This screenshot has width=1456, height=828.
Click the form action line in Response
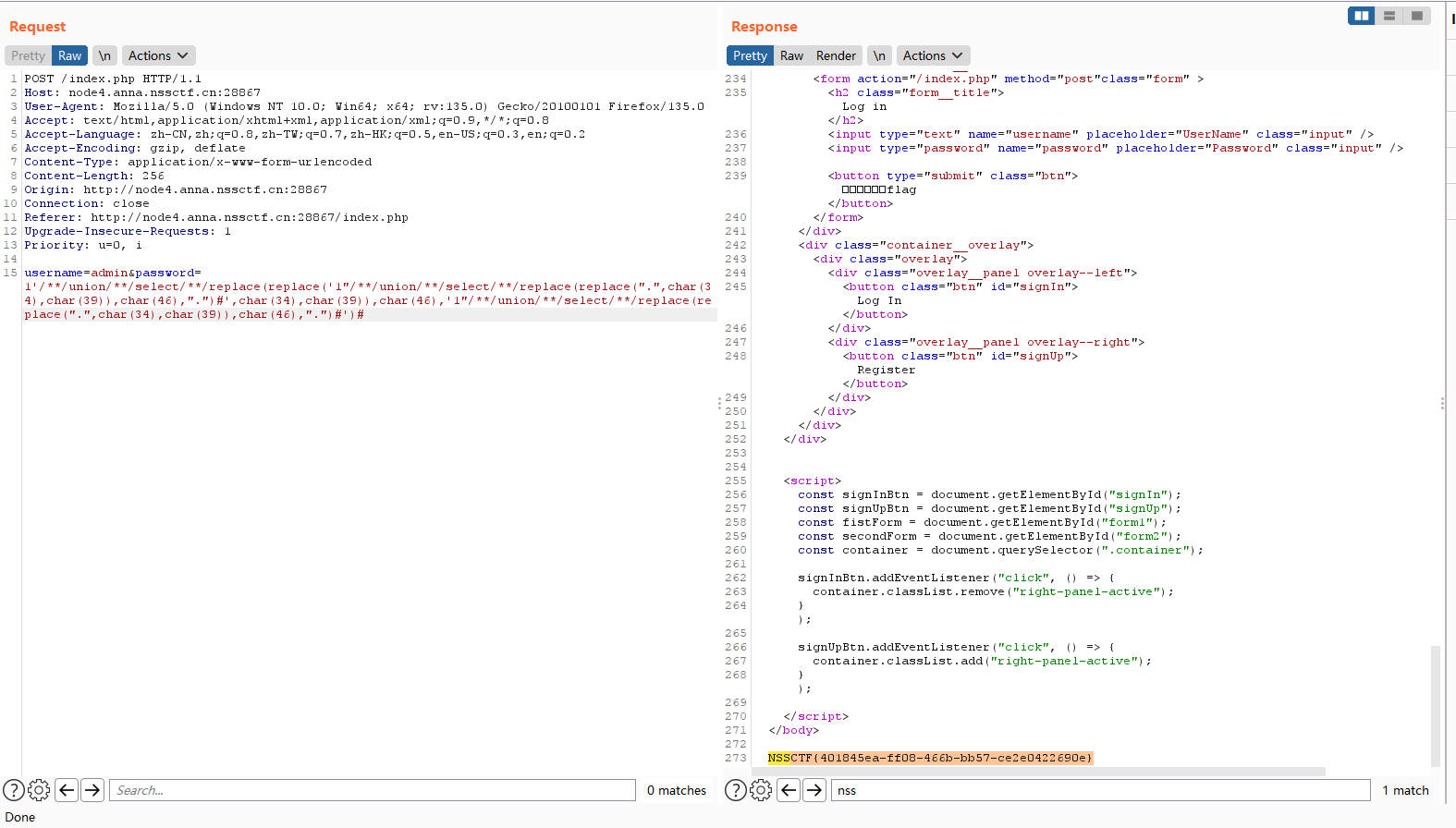coord(1009,79)
